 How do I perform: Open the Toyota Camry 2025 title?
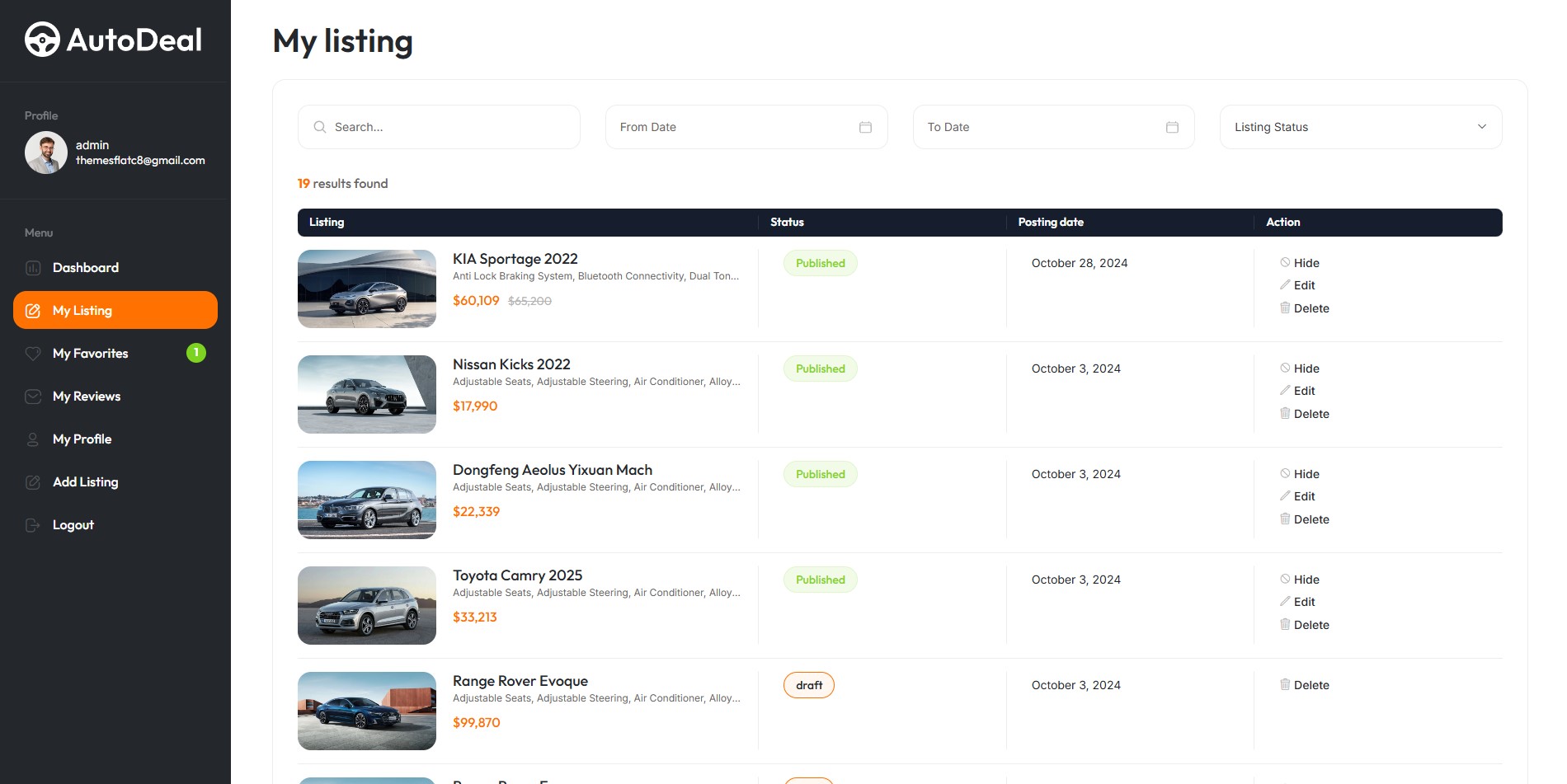pyautogui.click(x=517, y=575)
